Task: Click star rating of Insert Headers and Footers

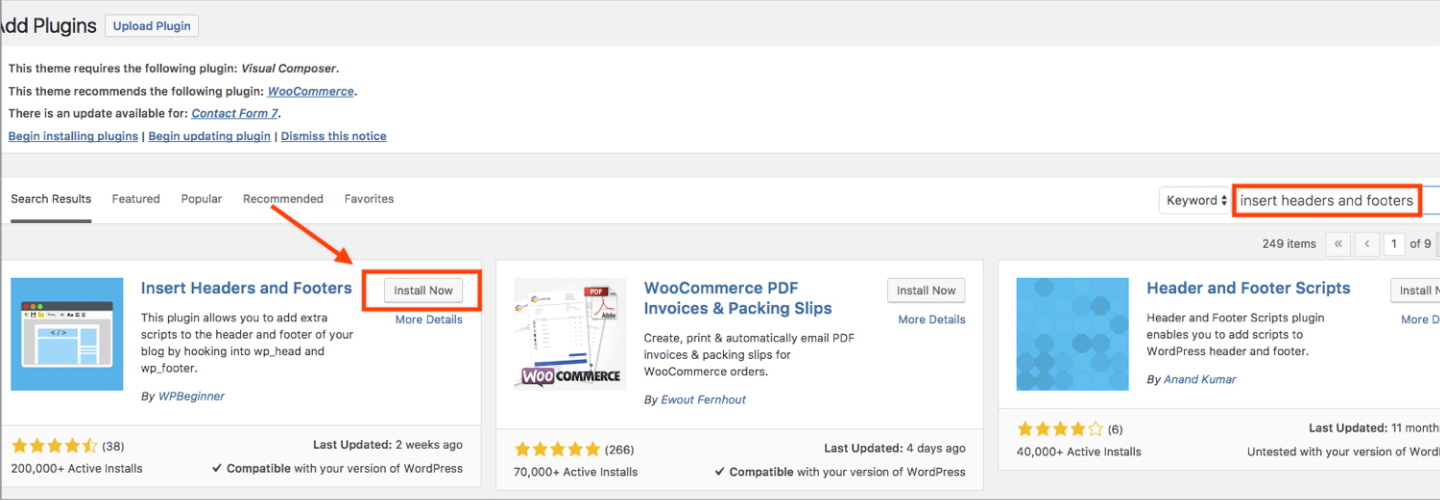Action: (x=55, y=446)
